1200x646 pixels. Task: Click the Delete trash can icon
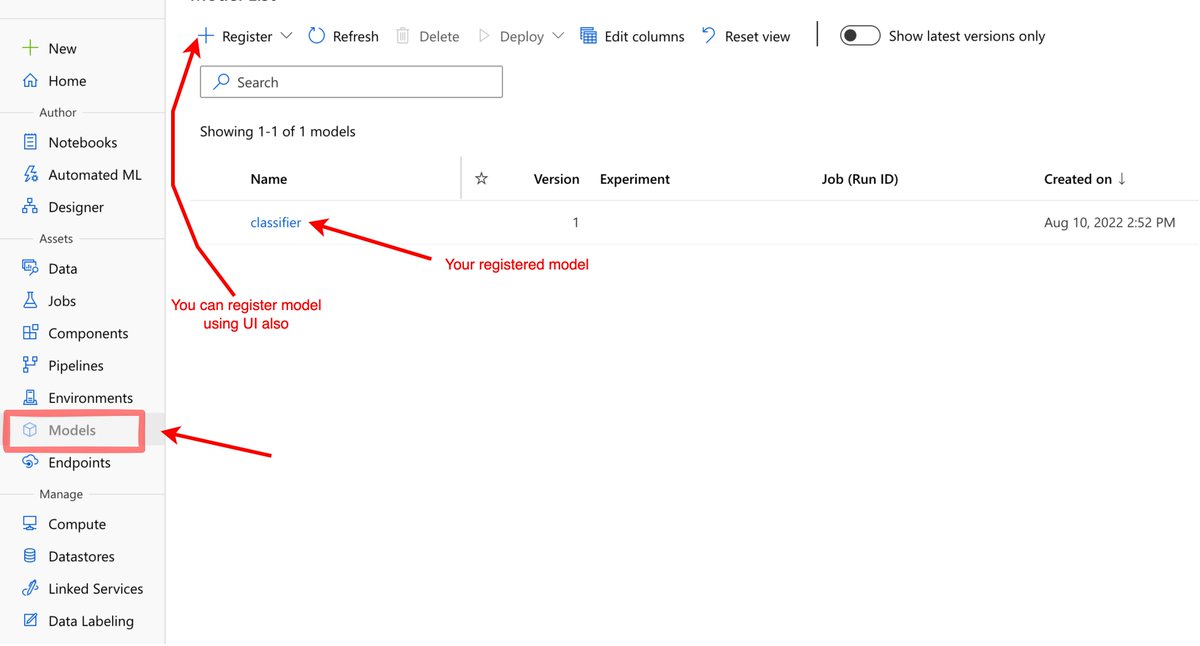click(x=403, y=36)
